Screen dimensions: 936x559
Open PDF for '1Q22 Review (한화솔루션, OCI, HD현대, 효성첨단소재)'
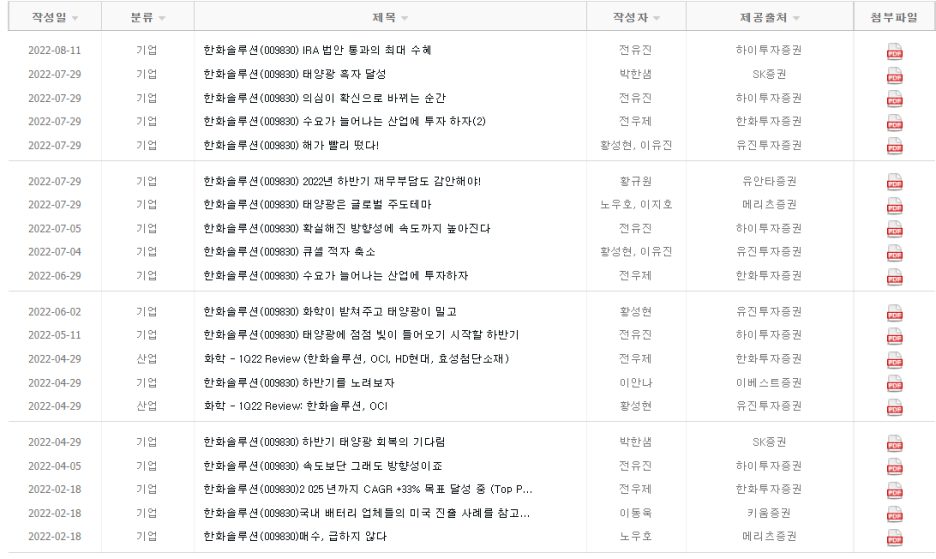[x=894, y=360]
